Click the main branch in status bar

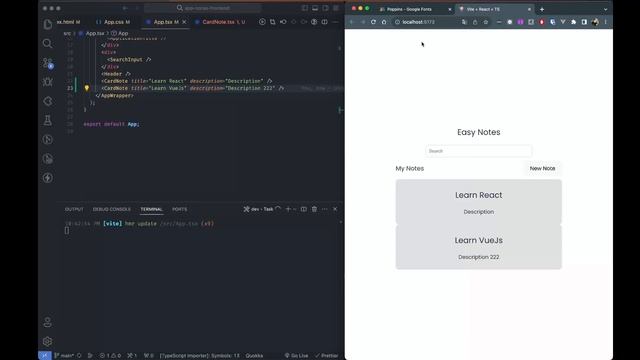64,356
